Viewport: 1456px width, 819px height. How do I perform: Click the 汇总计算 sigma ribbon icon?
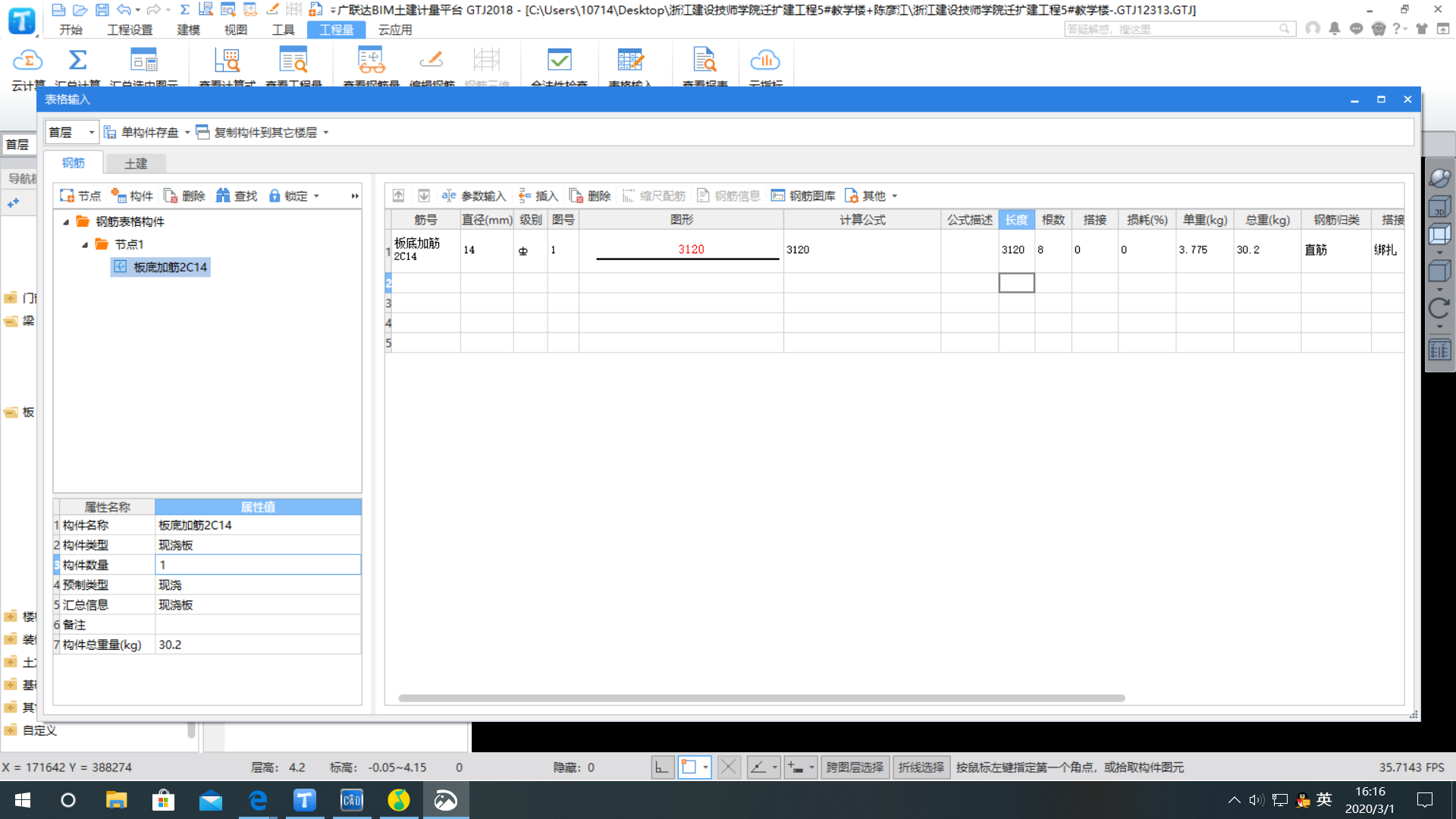[77, 61]
